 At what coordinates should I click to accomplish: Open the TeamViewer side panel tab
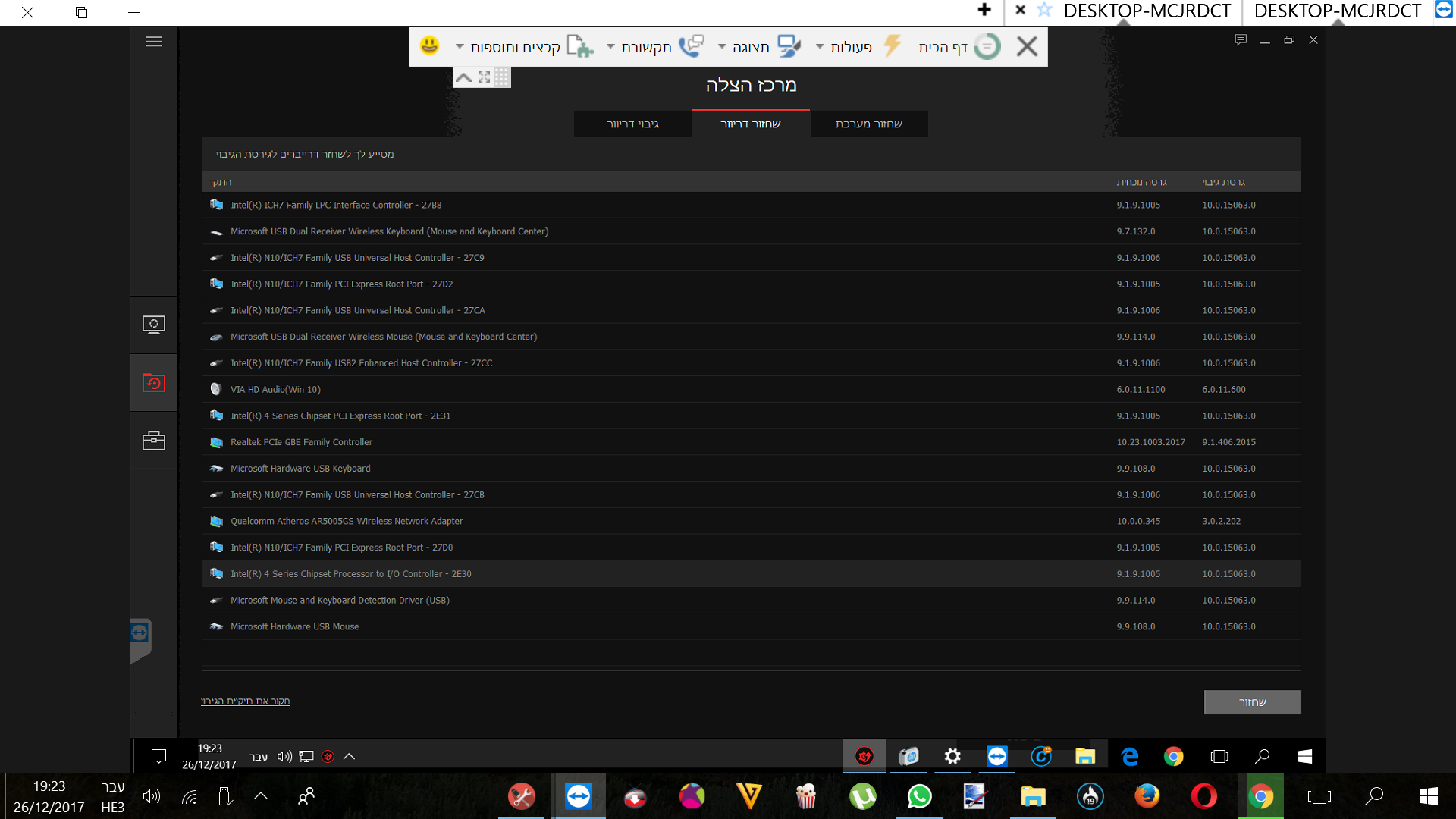pos(140,641)
